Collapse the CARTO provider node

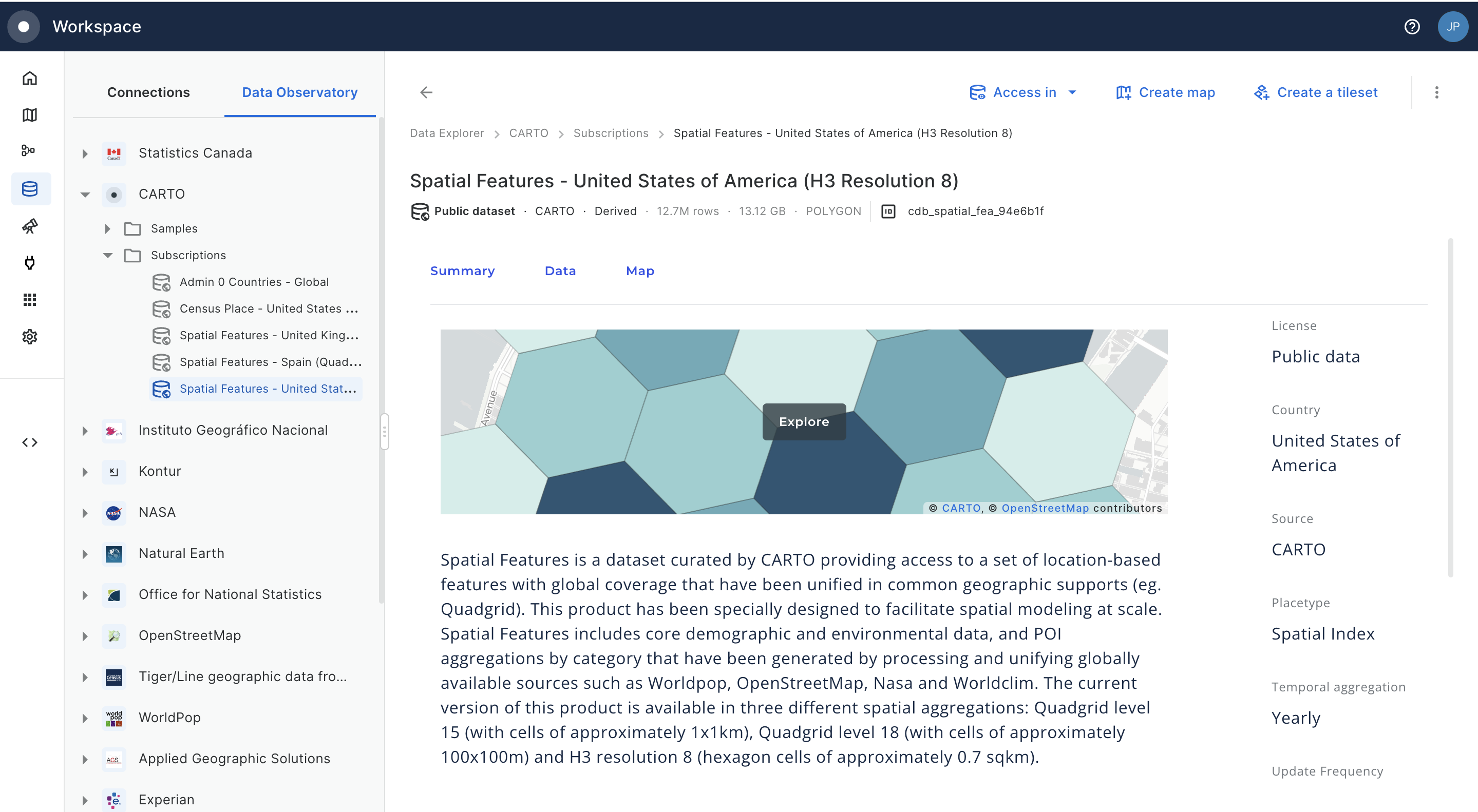[85, 195]
